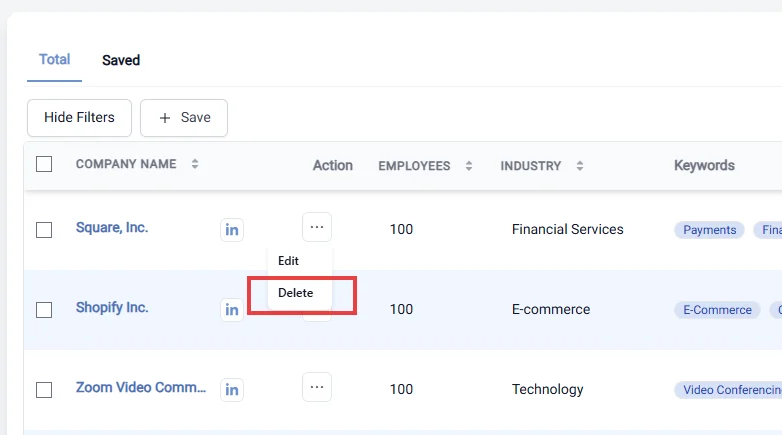Switch to the Saved tab
The height and width of the screenshot is (435, 782).
tap(121, 60)
